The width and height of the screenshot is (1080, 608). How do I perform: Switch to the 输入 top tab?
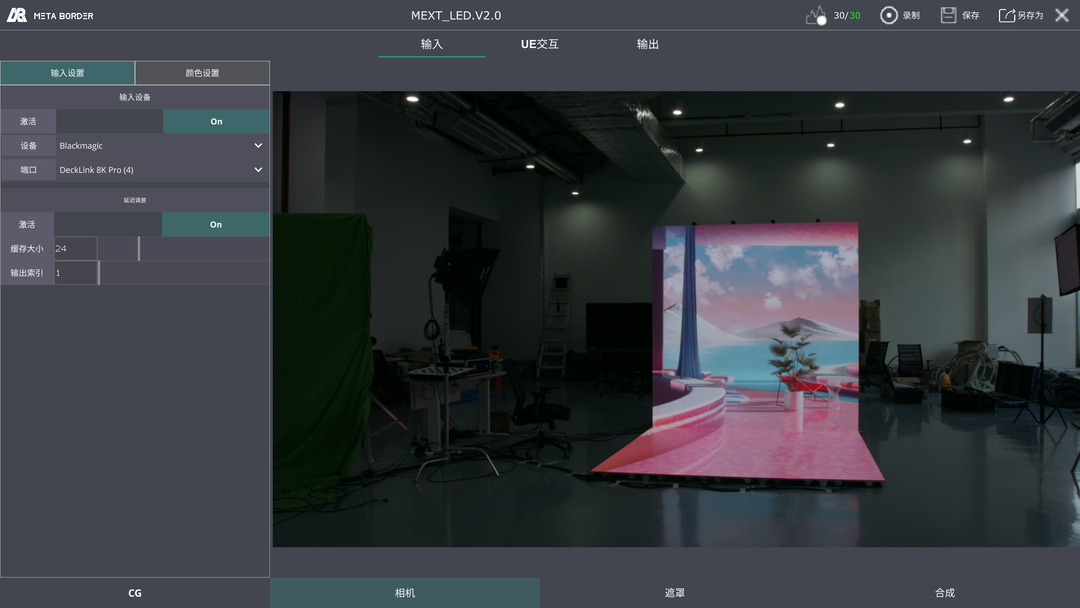pyautogui.click(x=432, y=44)
